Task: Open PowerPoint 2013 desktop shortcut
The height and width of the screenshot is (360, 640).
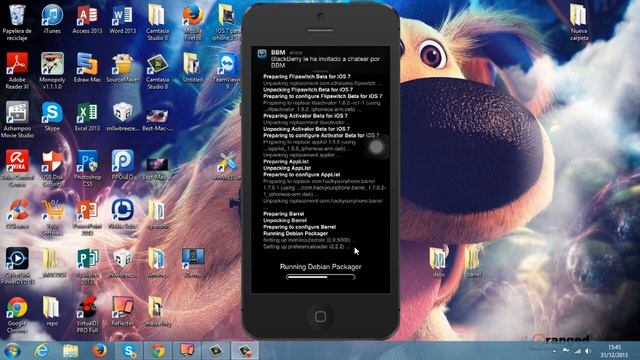Action: point(87,217)
